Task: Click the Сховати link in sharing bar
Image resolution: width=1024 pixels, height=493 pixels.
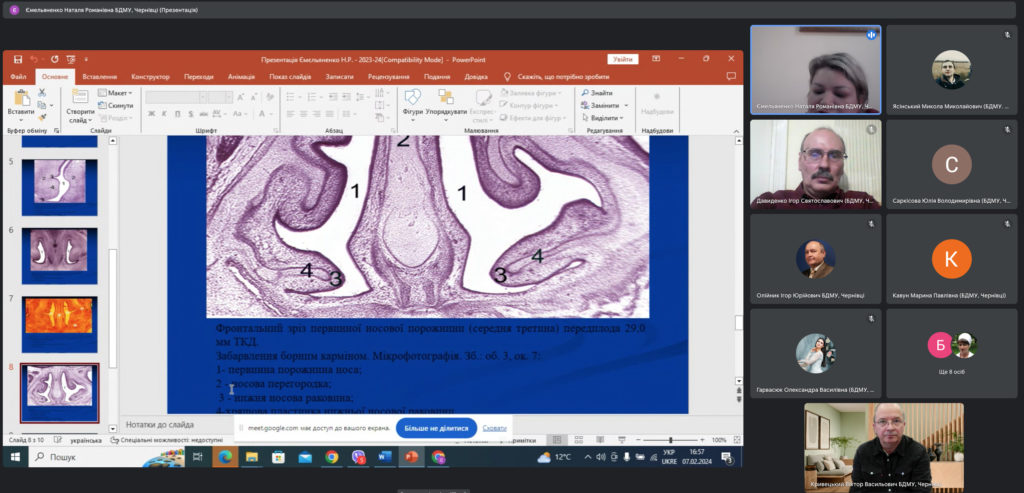Action: pyautogui.click(x=495, y=427)
